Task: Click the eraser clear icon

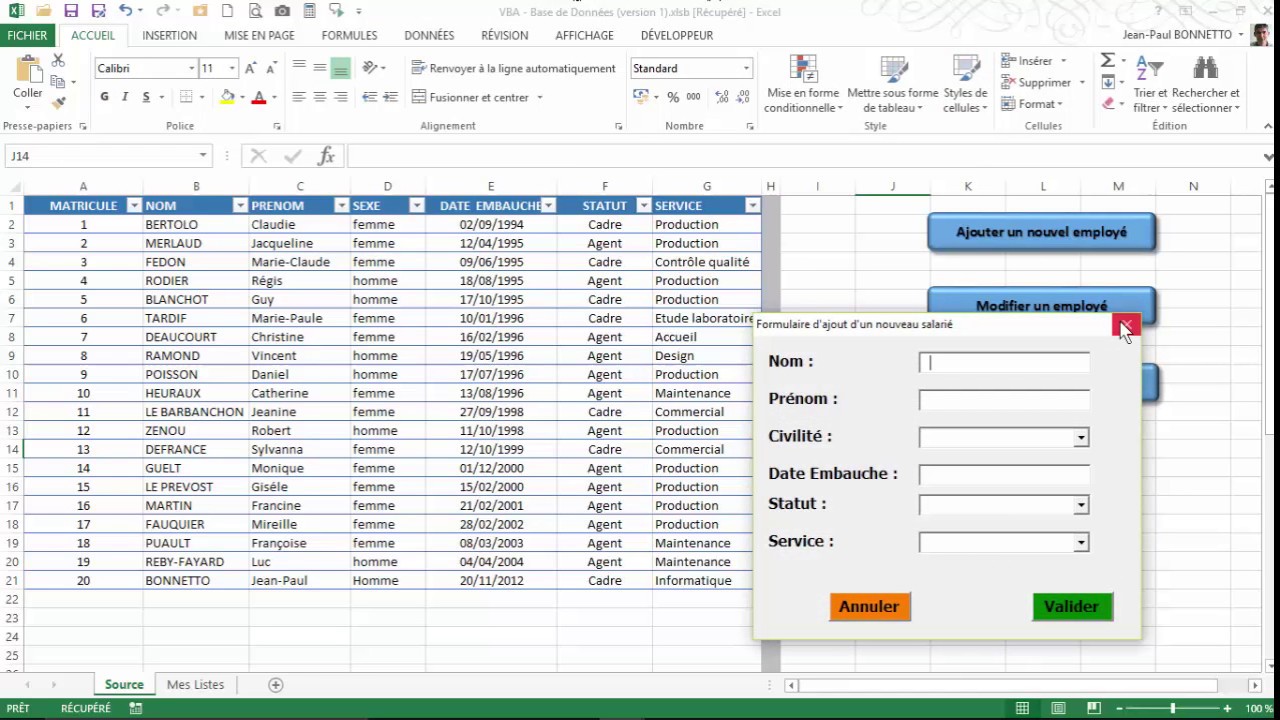Action: coord(1108,103)
